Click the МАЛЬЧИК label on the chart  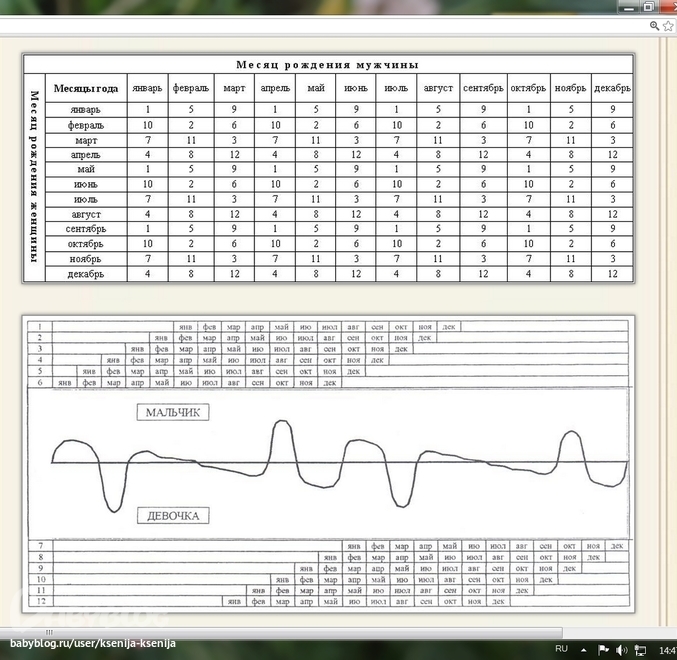pyautogui.click(x=173, y=412)
